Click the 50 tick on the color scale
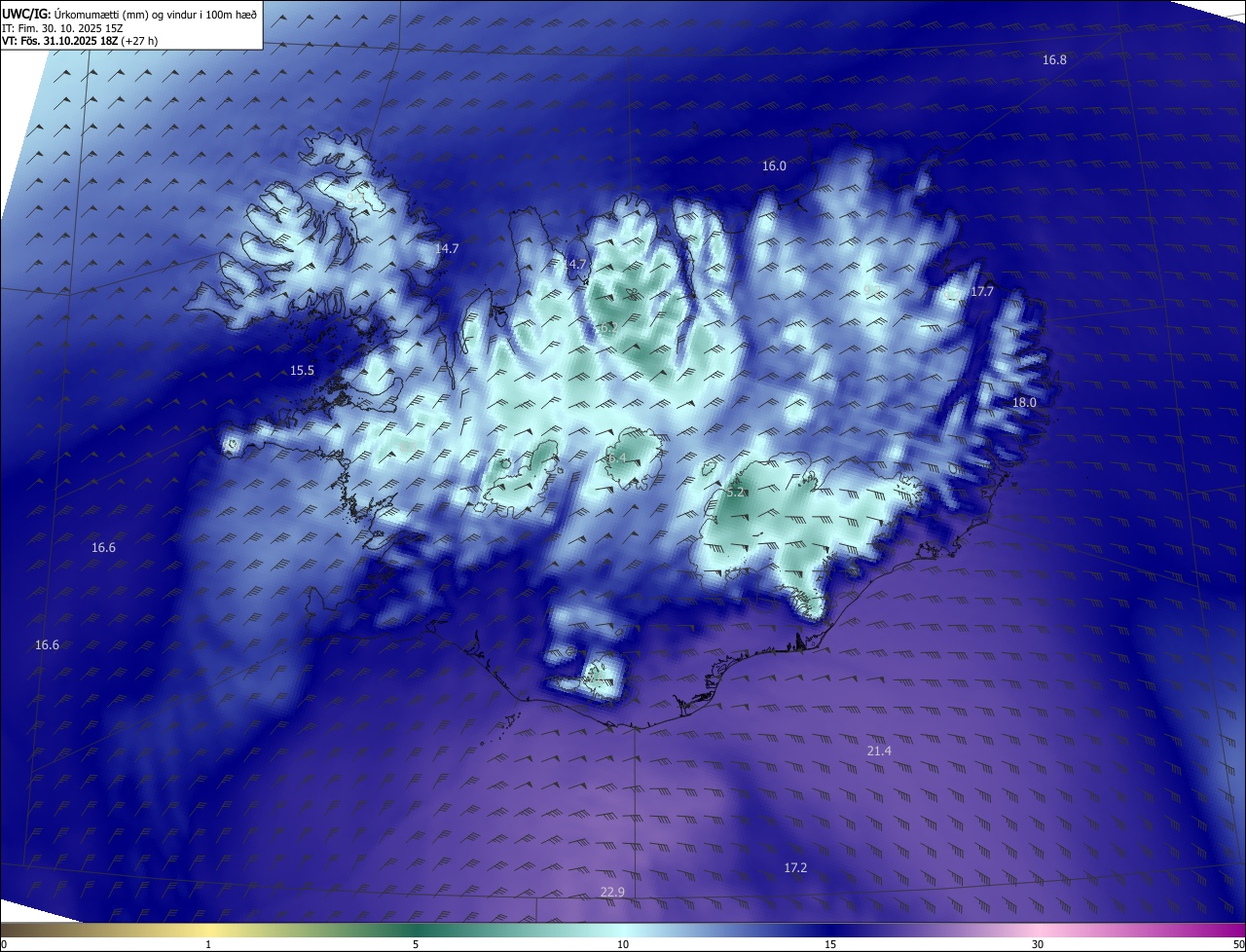Screen dimensions: 1246x952 click(x=1238, y=944)
